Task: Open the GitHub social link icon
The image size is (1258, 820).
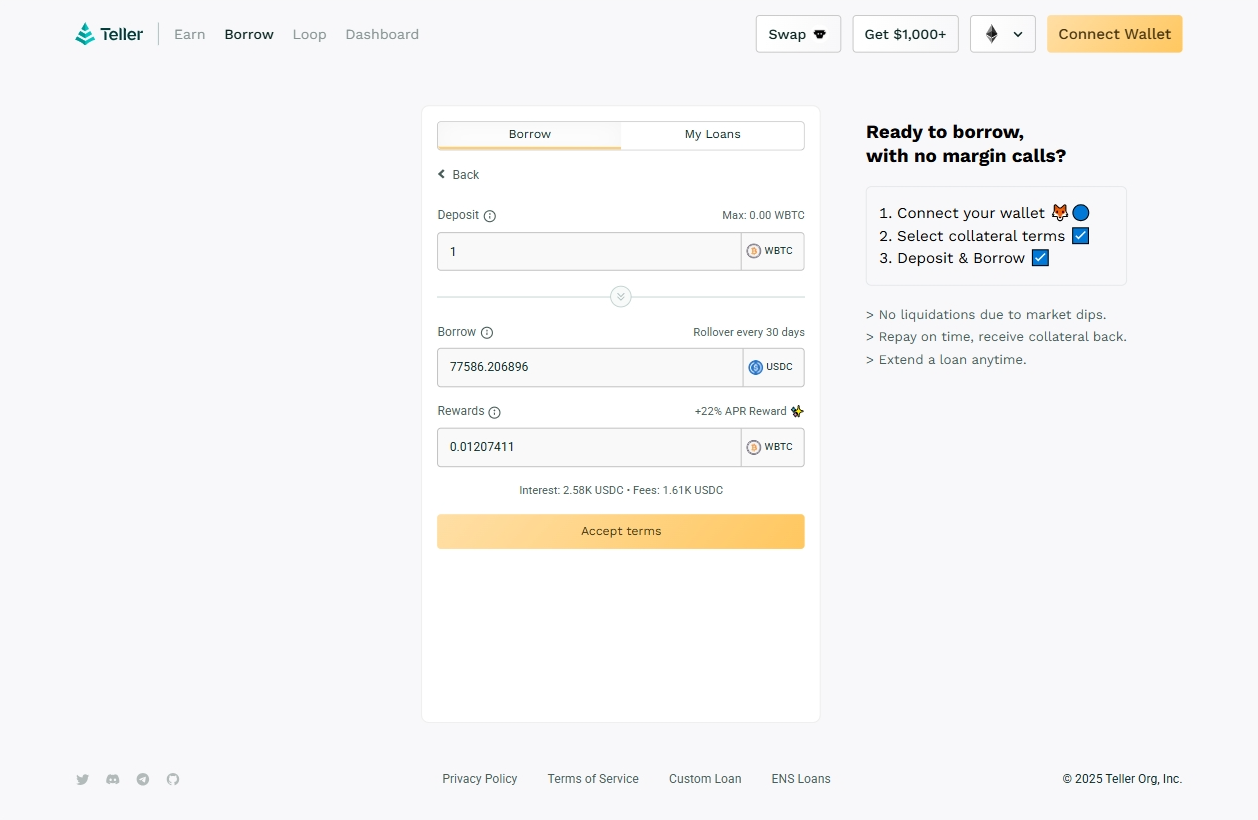Action: [x=173, y=779]
